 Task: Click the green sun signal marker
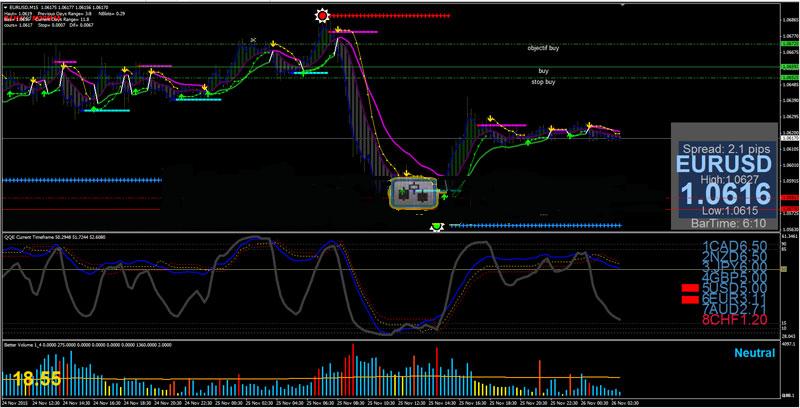pyautogui.click(x=437, y=227)
